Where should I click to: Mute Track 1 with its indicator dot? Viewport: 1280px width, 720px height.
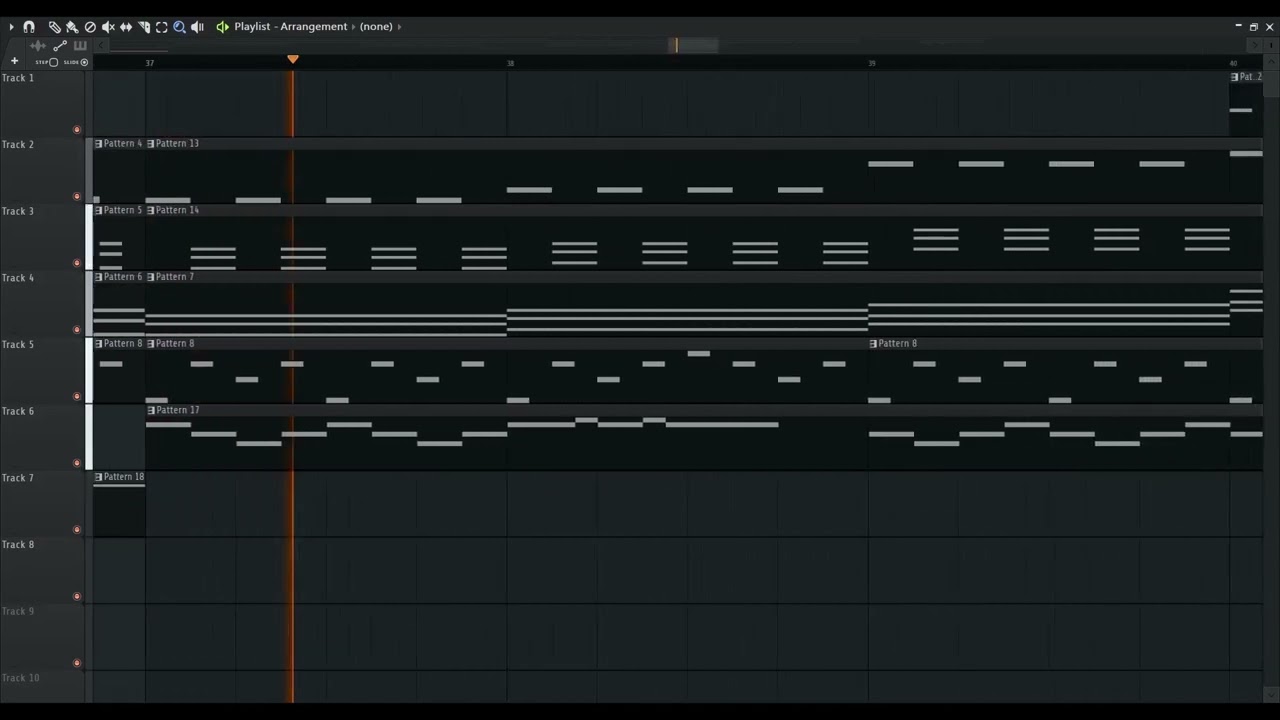coord(77,129)
